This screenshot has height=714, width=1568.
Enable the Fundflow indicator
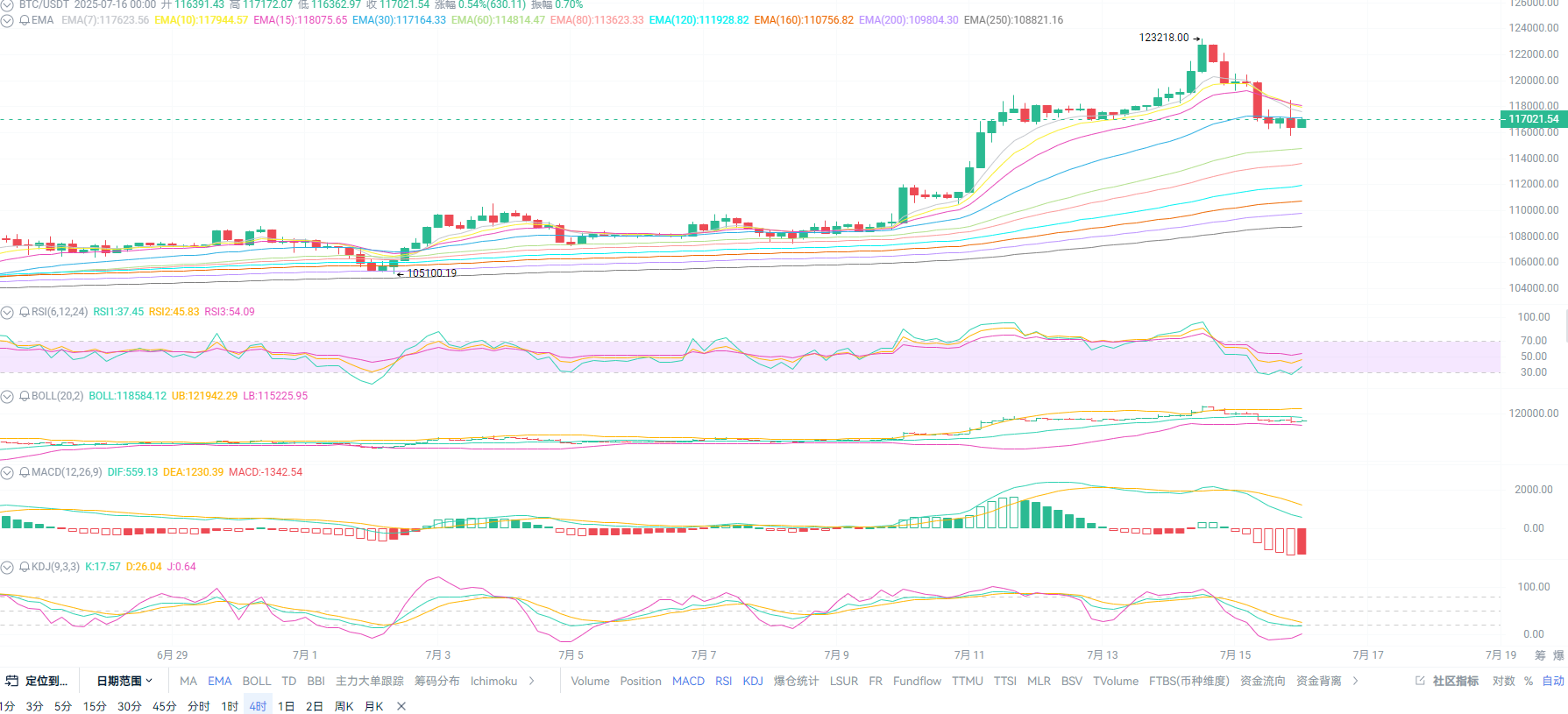point(918,681)
